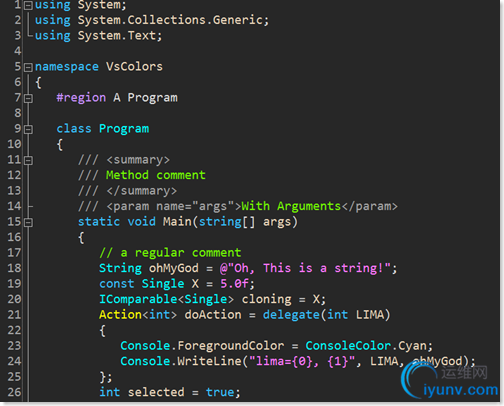Image resolution: width=504 pixels, height=406 pixels.
Task: Collapse the using directives block at line 1
Action: [x=29, y=5]
